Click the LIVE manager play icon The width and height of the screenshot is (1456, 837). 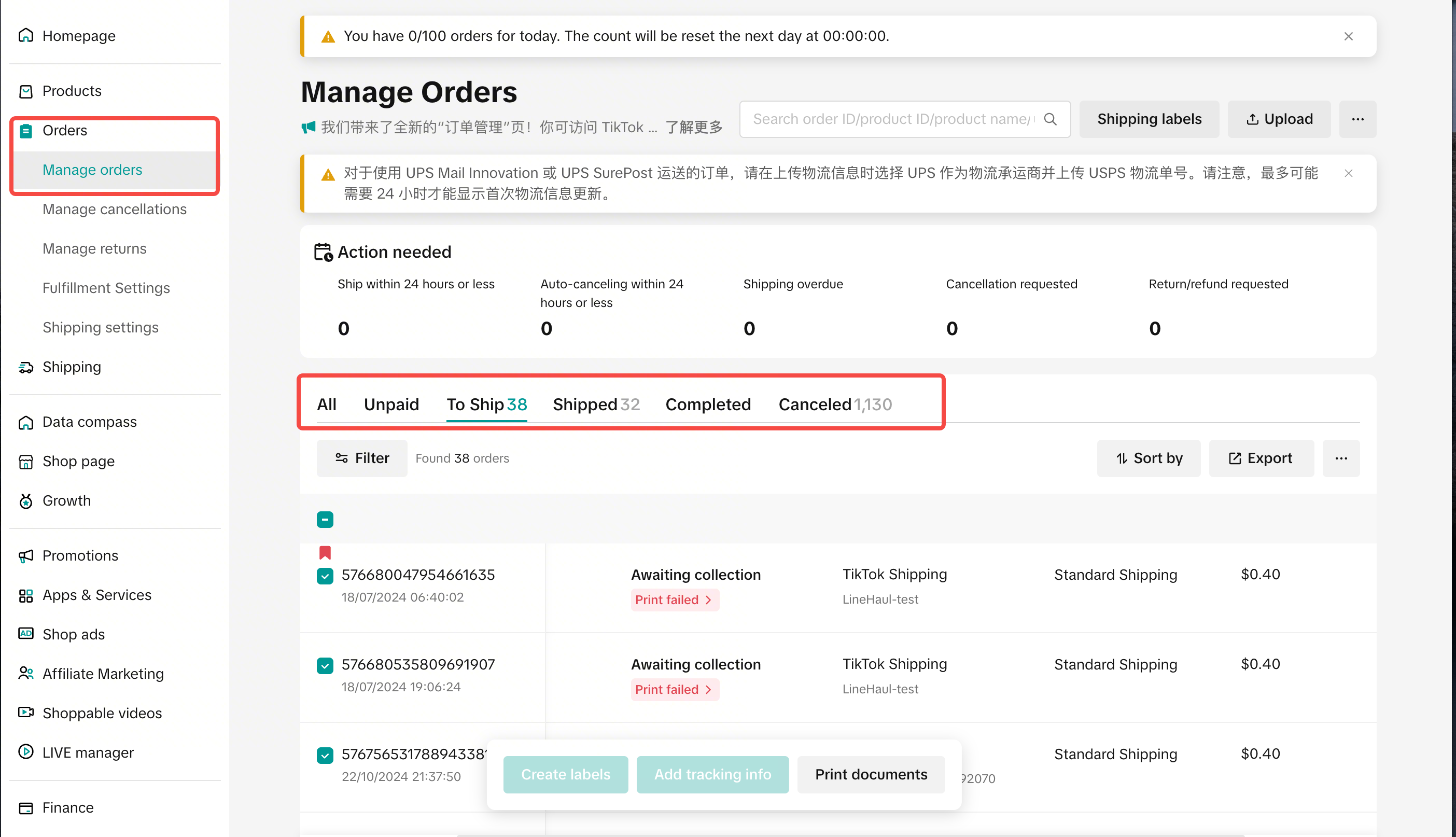tap(26, 752)
